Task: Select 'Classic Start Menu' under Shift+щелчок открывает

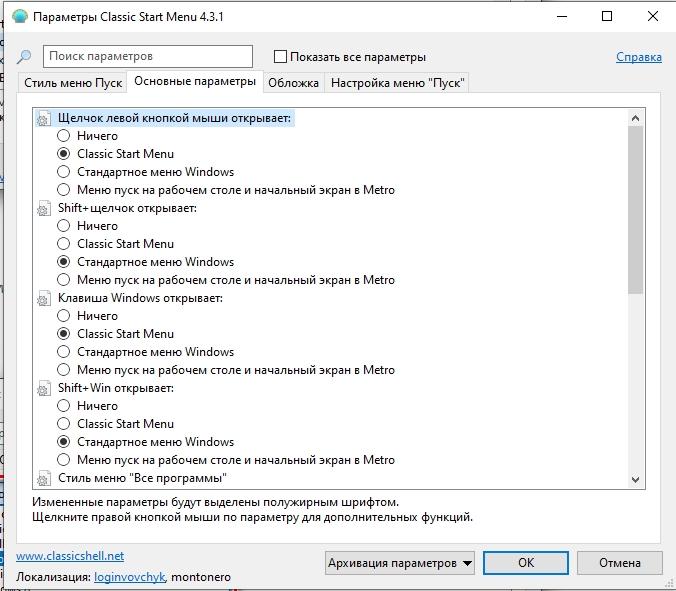Action: click(x=63, y=244)
